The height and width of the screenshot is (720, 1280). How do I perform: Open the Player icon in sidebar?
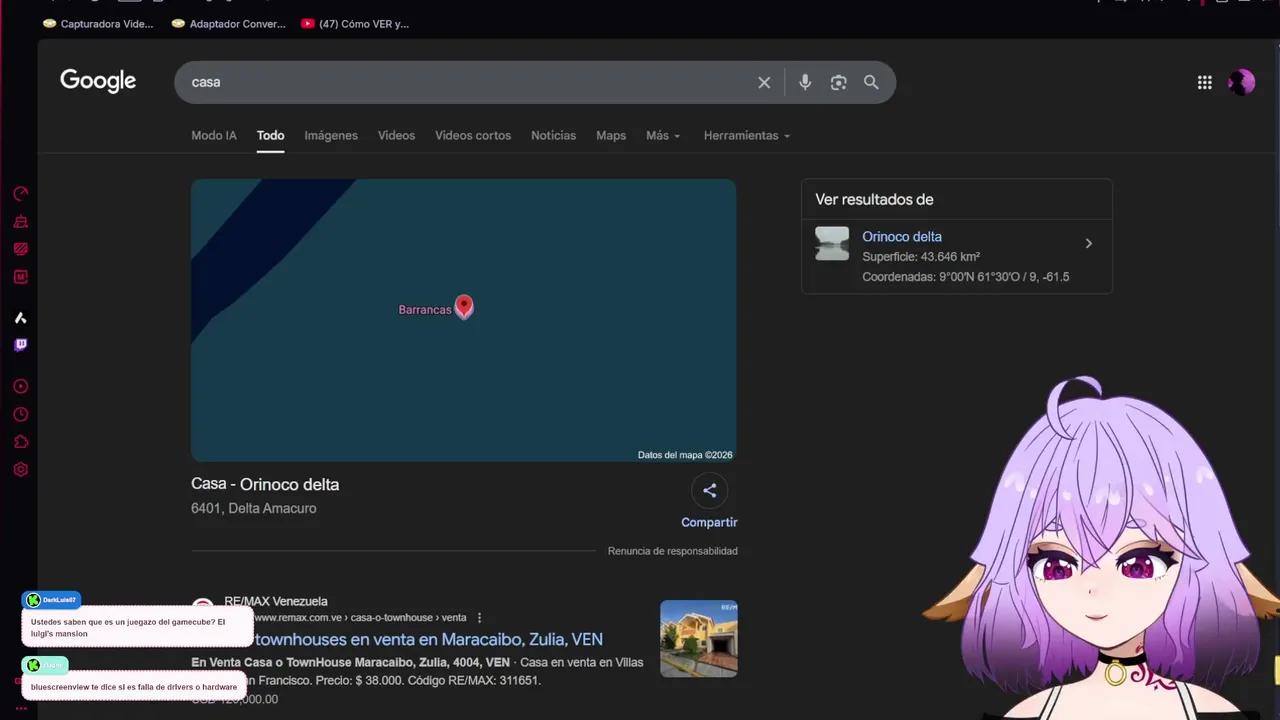click(x=20, y=387)
